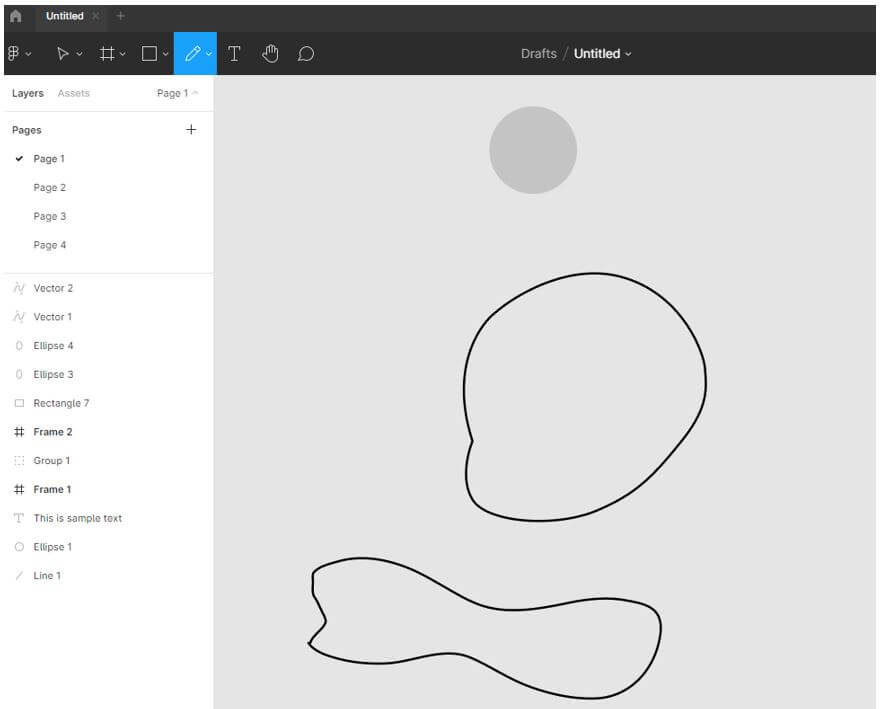Close the Untitled tab

[x=96, y=16]
